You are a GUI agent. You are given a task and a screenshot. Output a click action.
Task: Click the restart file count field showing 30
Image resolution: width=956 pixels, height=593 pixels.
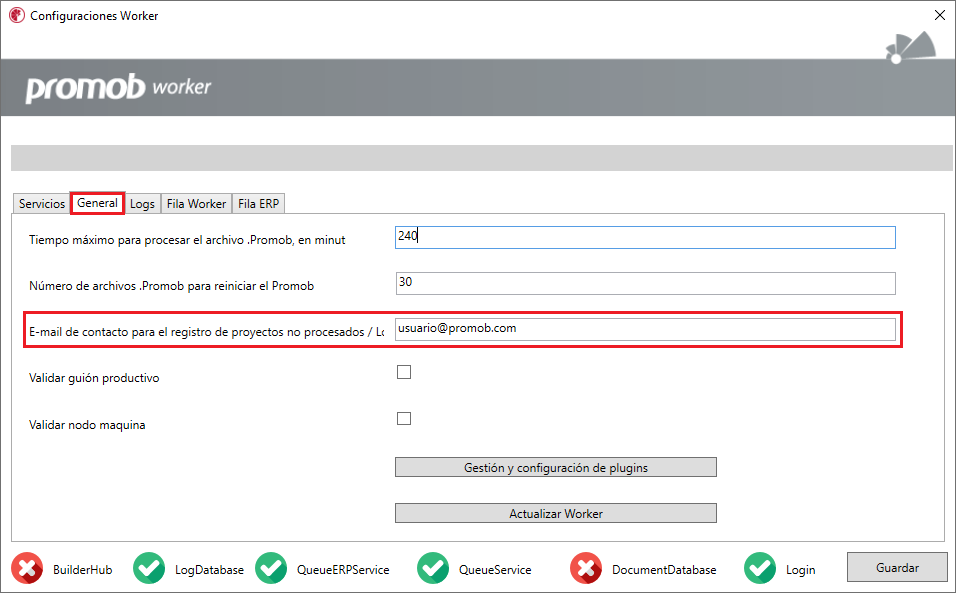[645, 283]
